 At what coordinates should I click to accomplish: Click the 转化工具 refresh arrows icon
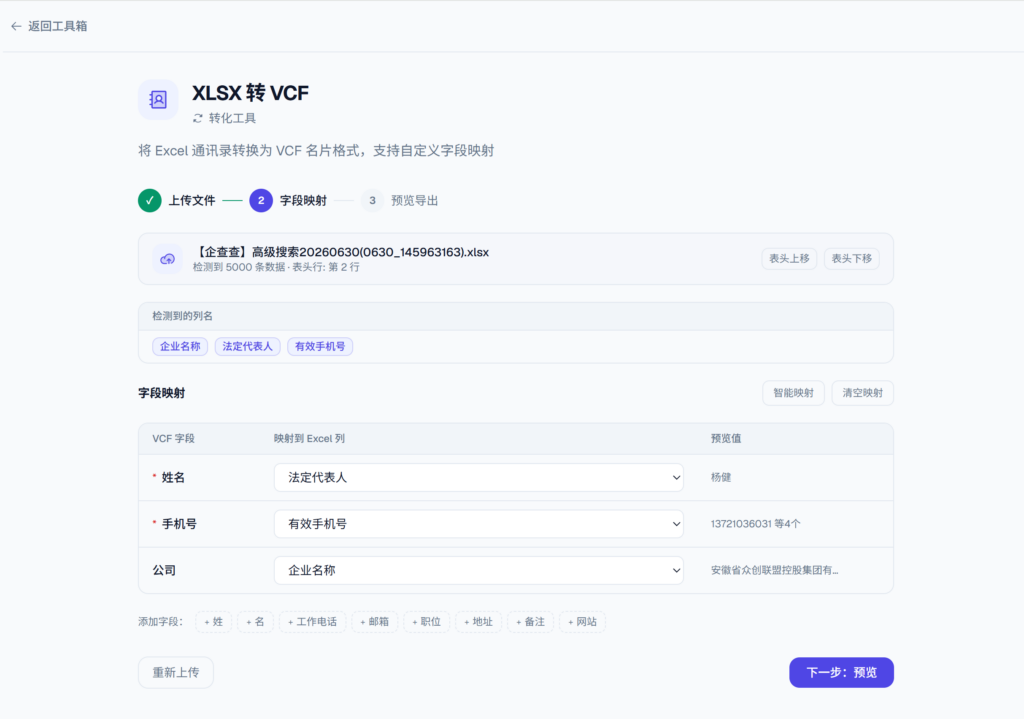pos(198,118)
